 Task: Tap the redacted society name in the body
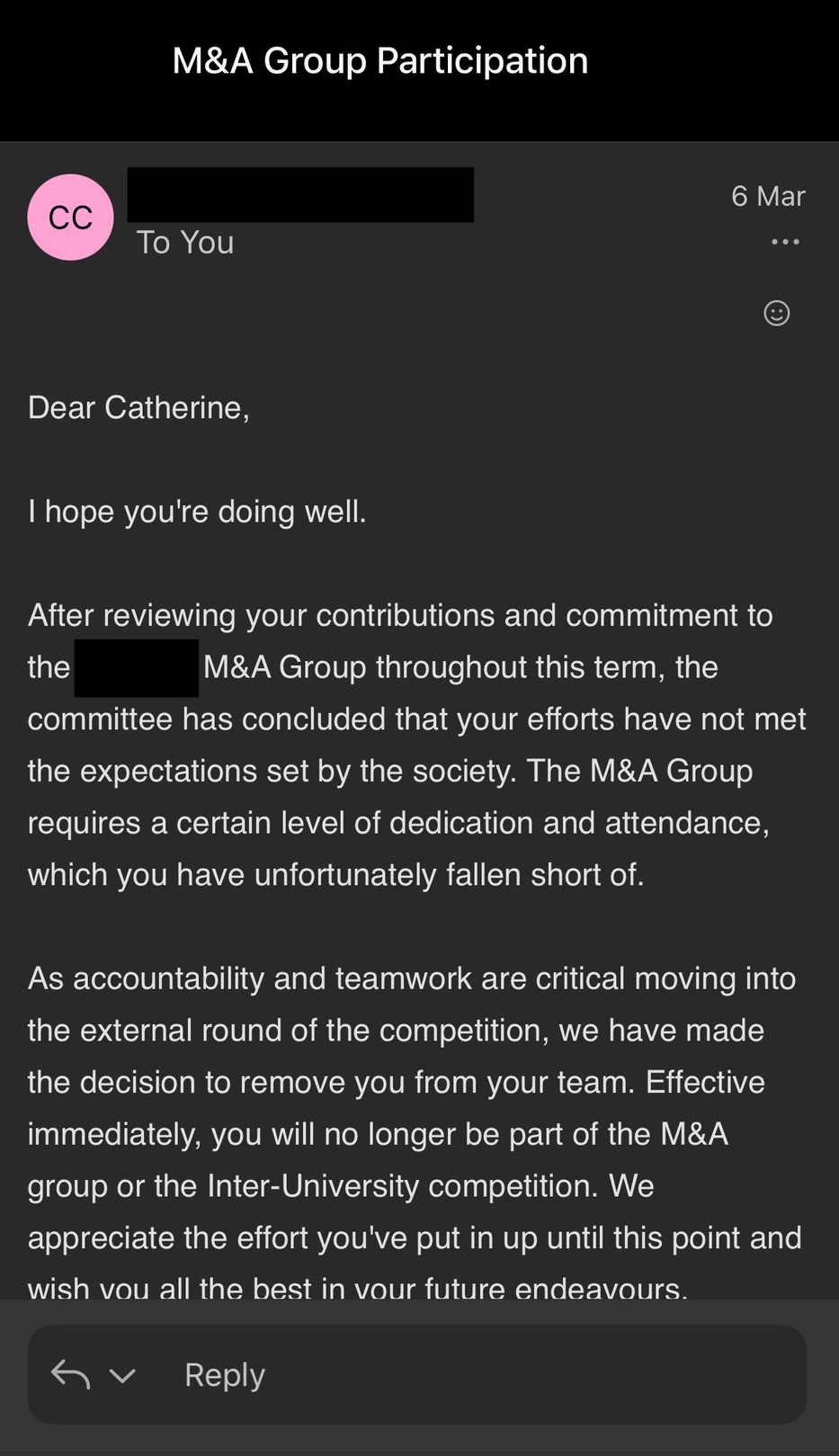pos(136,667)
